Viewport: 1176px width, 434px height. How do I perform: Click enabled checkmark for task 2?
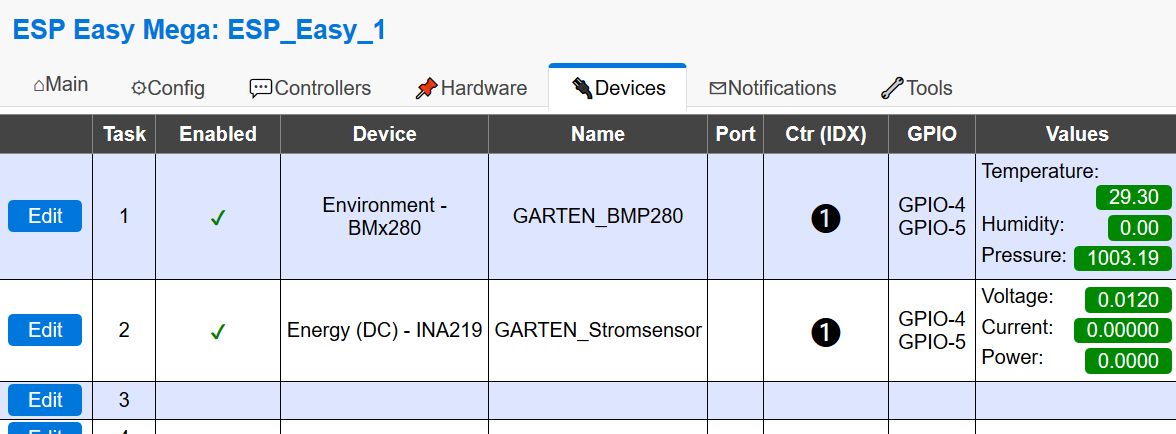point(218,331)
